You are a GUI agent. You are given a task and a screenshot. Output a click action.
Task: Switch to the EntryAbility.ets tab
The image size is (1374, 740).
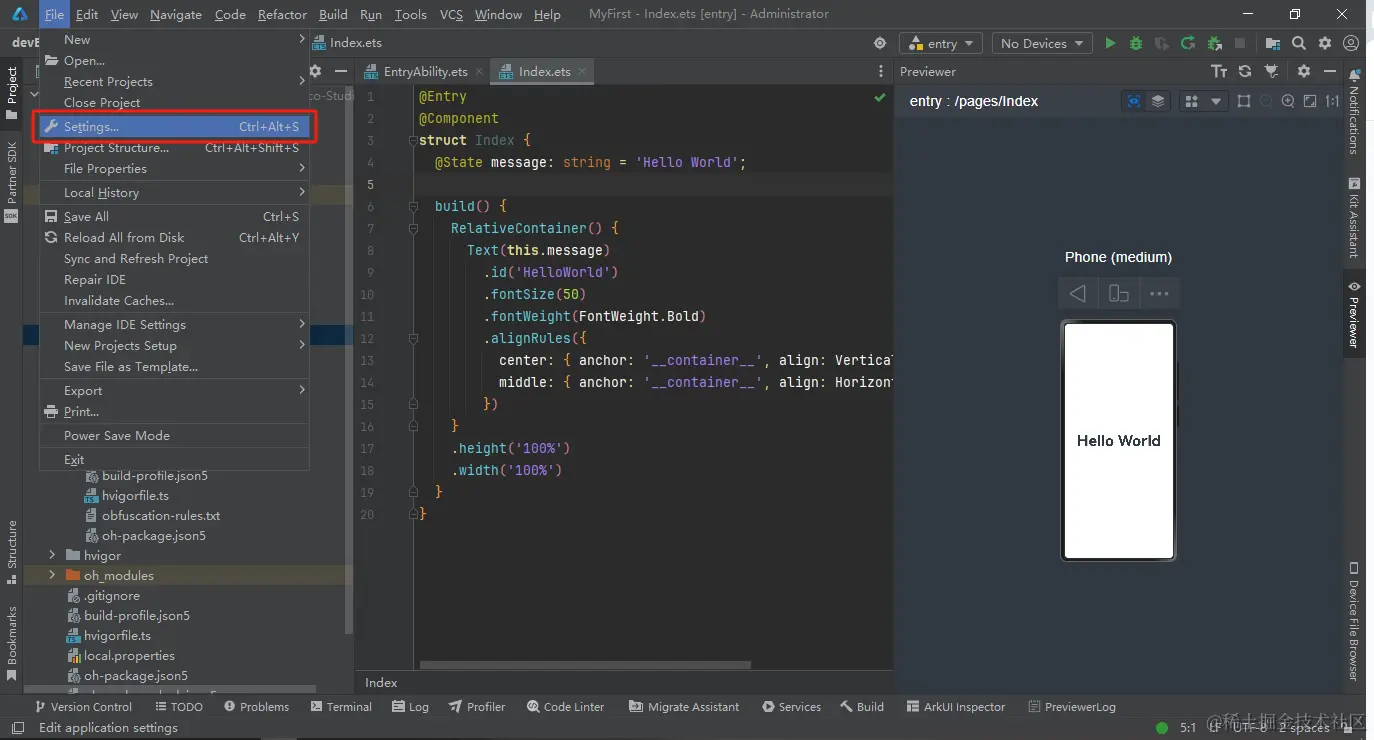click(x=425, y=71)
